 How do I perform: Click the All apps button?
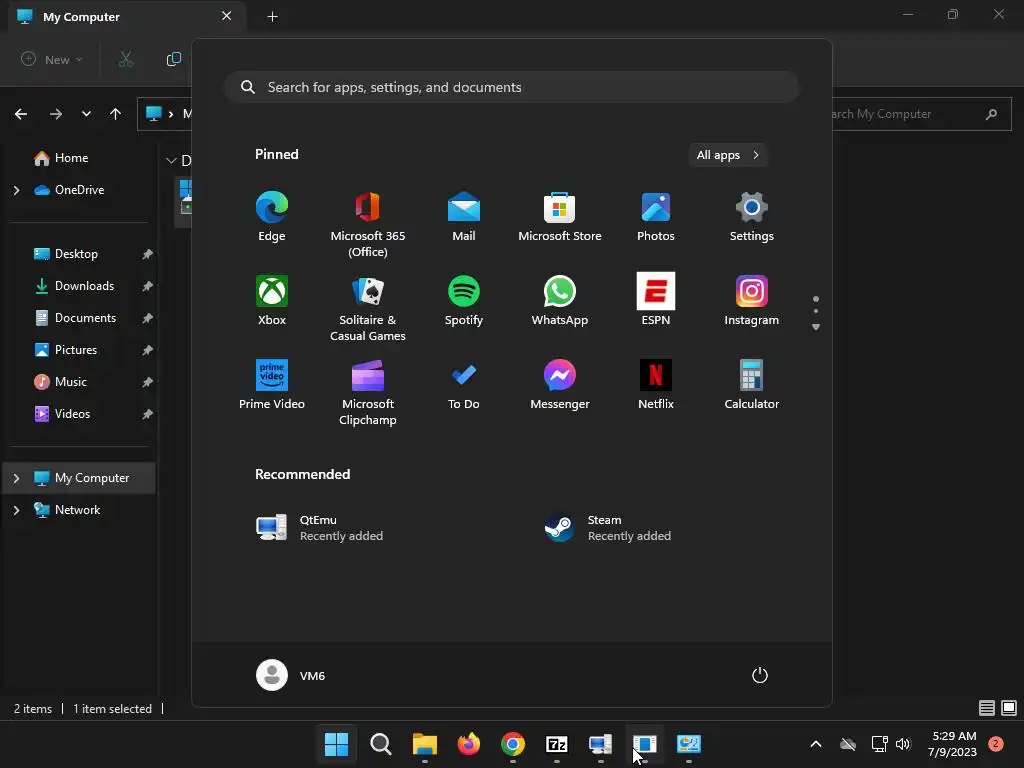tap(728, 155)
